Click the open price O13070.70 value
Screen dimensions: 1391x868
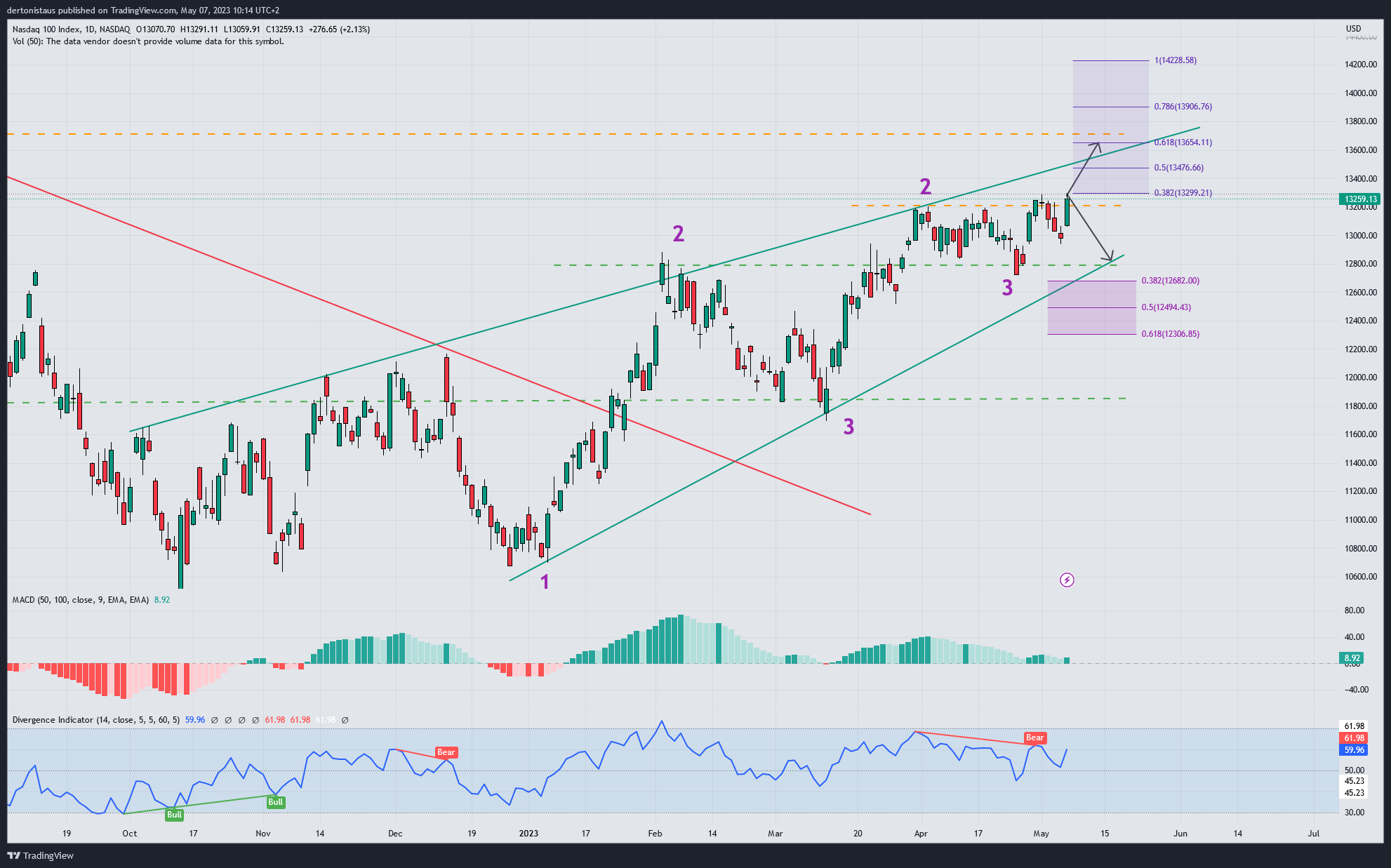pos(155,29)
